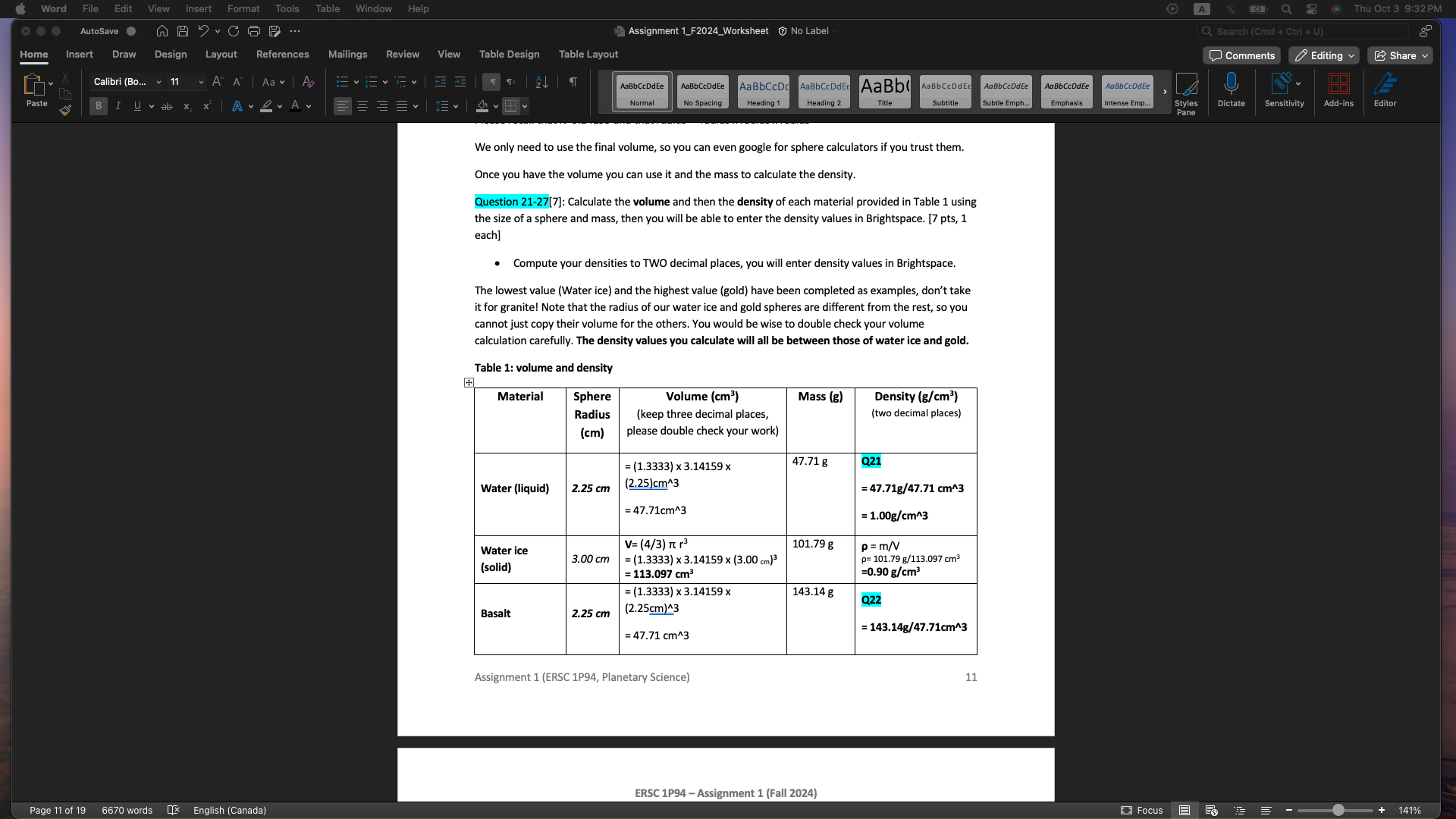This screenshot has width=1456, height=819.
Task: Click the Format Painter brush icon
Action: (65, 111)
